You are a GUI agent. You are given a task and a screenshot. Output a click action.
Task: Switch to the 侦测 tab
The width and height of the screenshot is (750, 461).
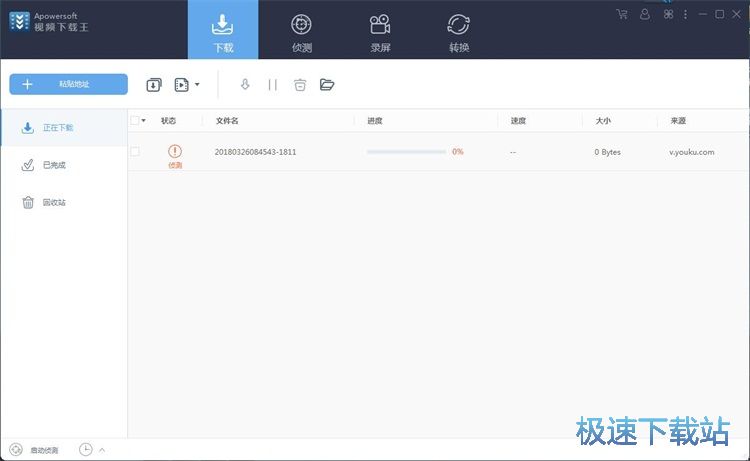tap(301, 31)
